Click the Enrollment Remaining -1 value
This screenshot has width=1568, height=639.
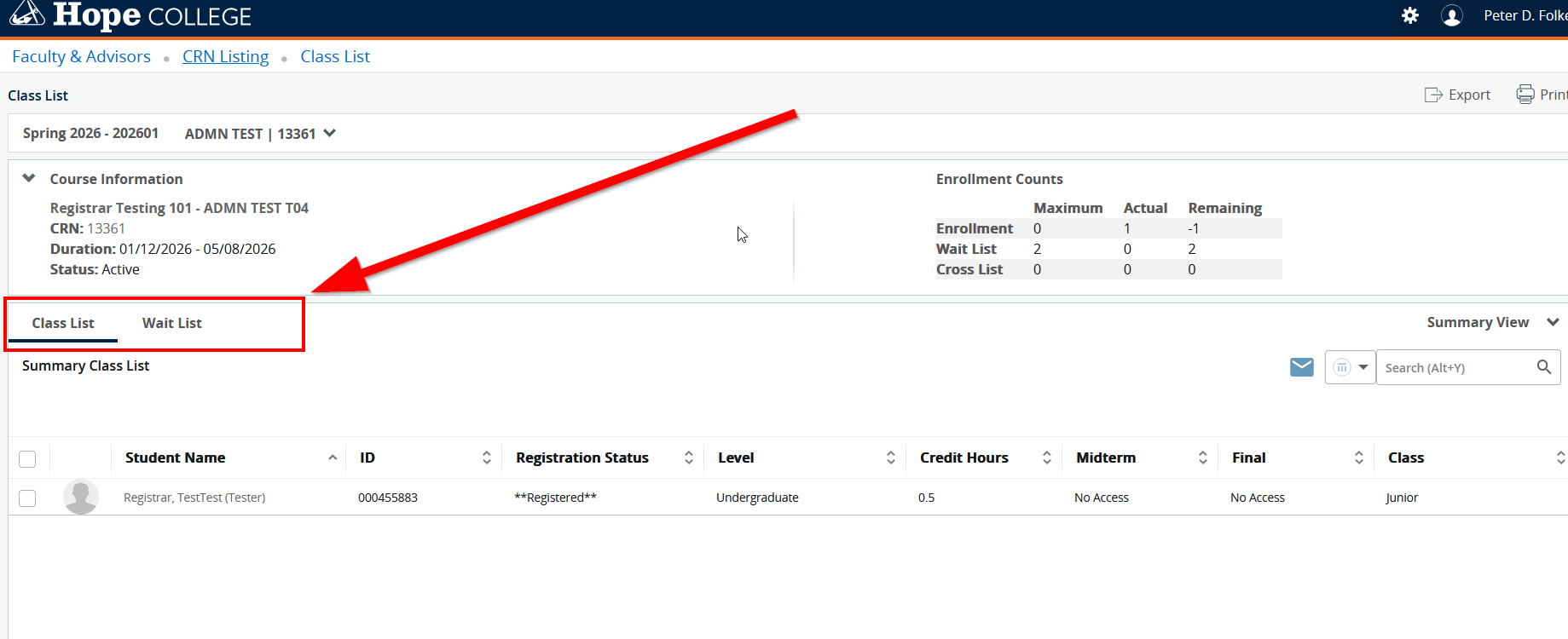point(1194,228)
